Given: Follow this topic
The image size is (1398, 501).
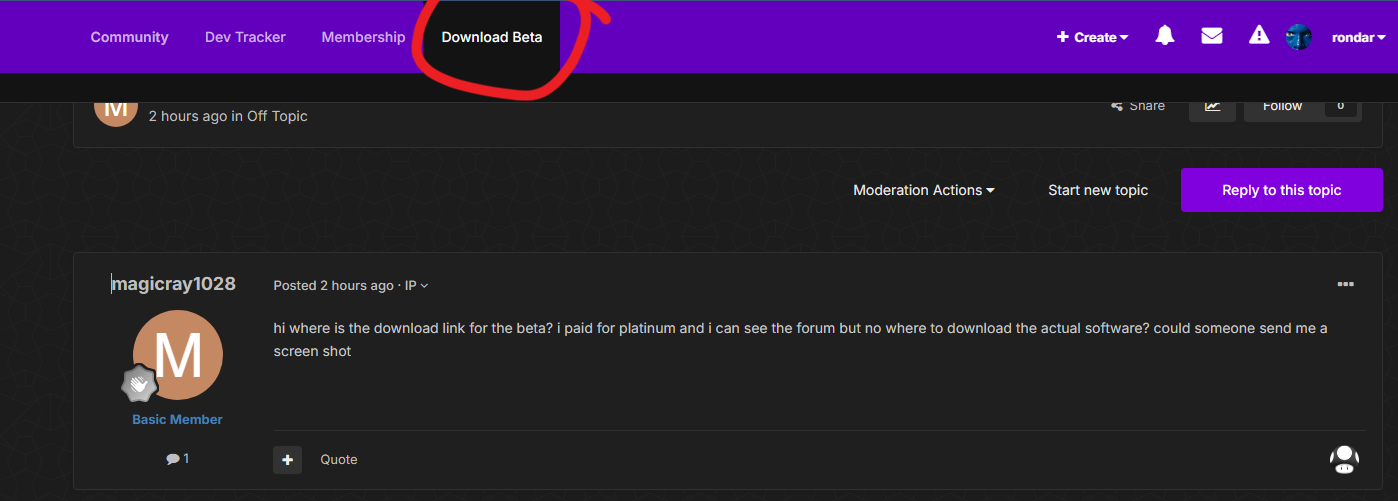Looking at the screenshot, I should coord(1282,105).
